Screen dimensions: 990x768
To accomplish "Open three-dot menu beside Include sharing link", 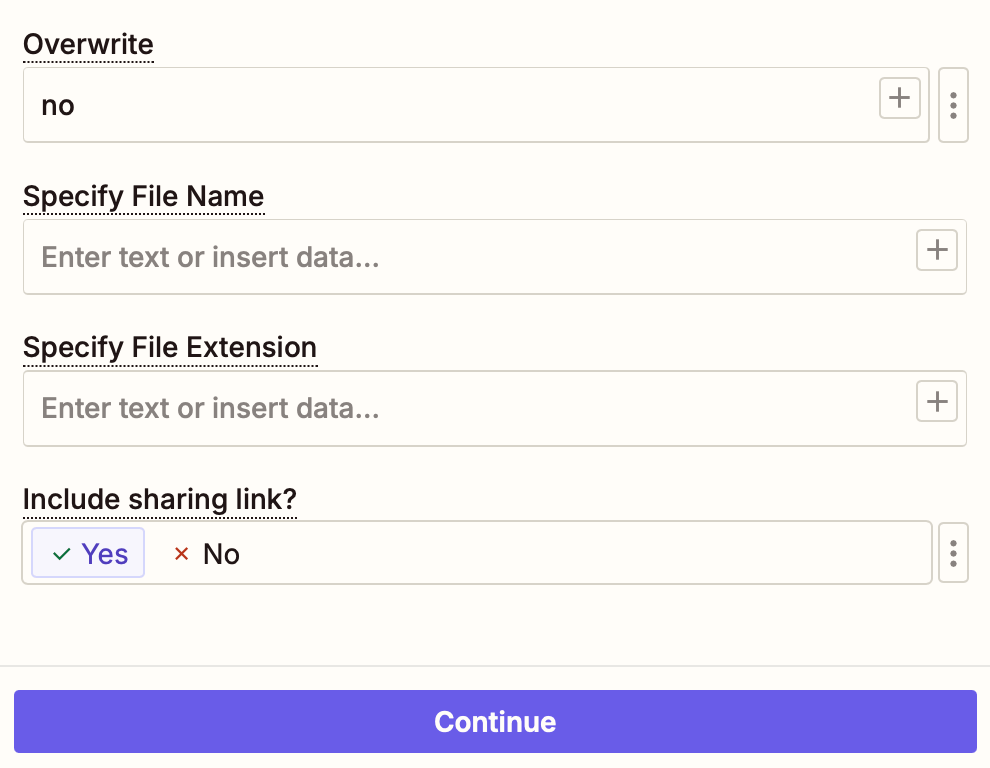I will 954,553.
